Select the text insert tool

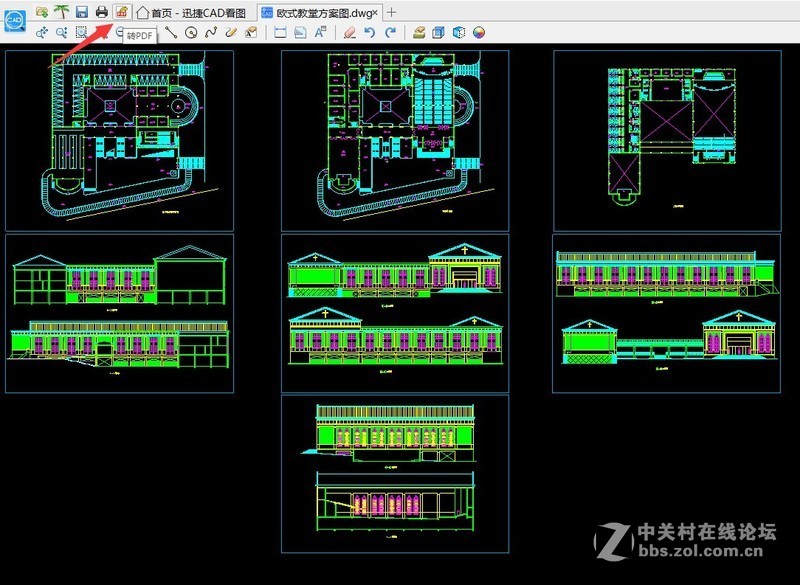[x=320, y=33]
